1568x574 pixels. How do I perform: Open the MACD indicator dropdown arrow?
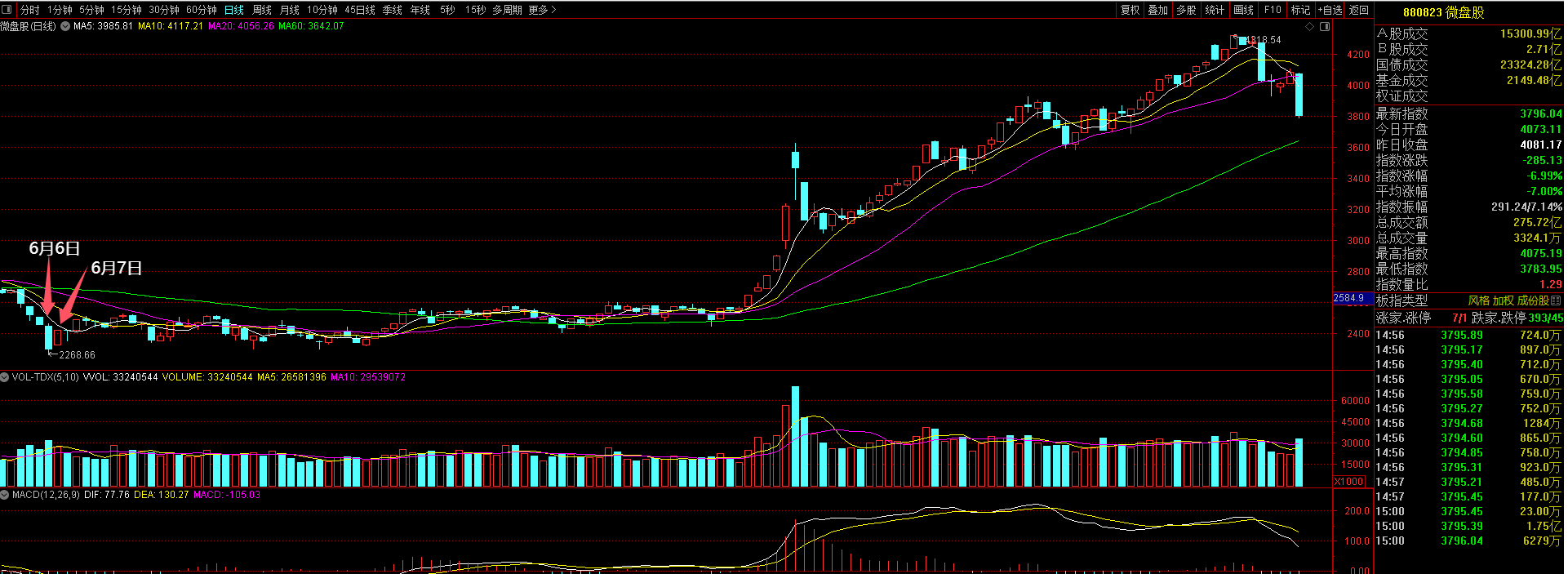tap(5, 495)
